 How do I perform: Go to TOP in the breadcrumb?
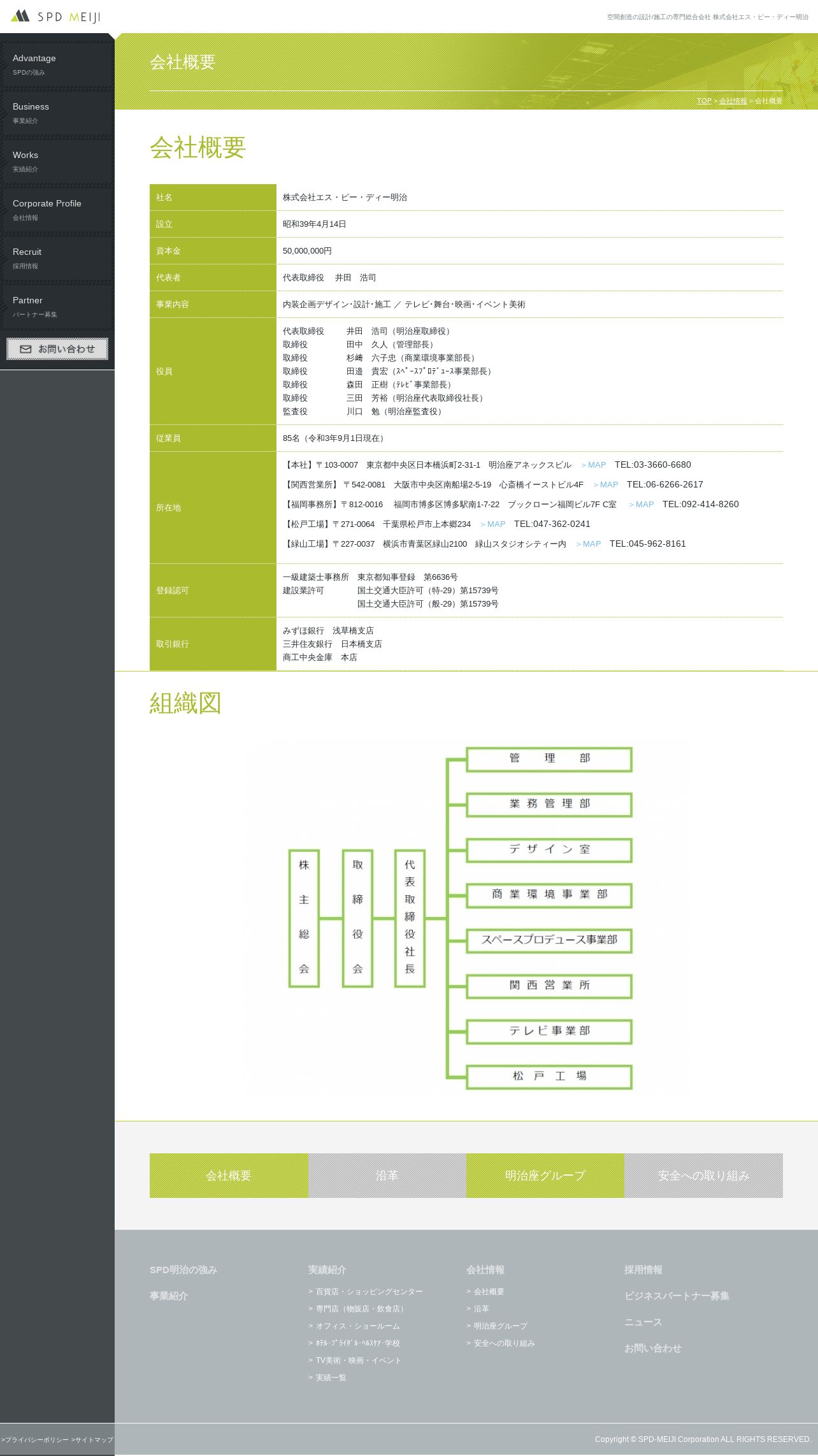(x=704, y=101)
